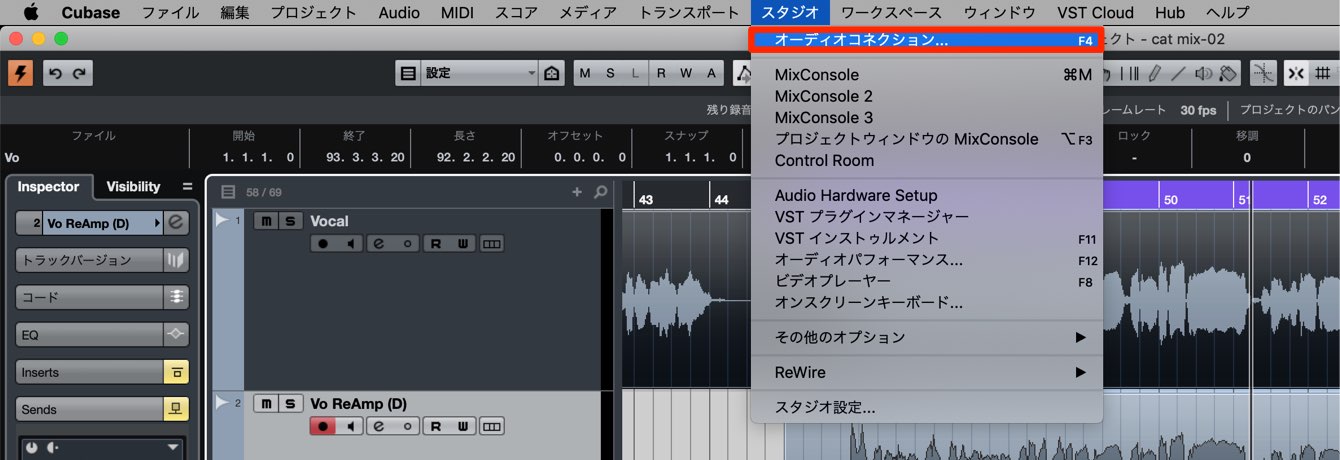Expand the トラックバージョン Inspector section
The width and height of the screenshot is (1340, 460).
(89, 260)
